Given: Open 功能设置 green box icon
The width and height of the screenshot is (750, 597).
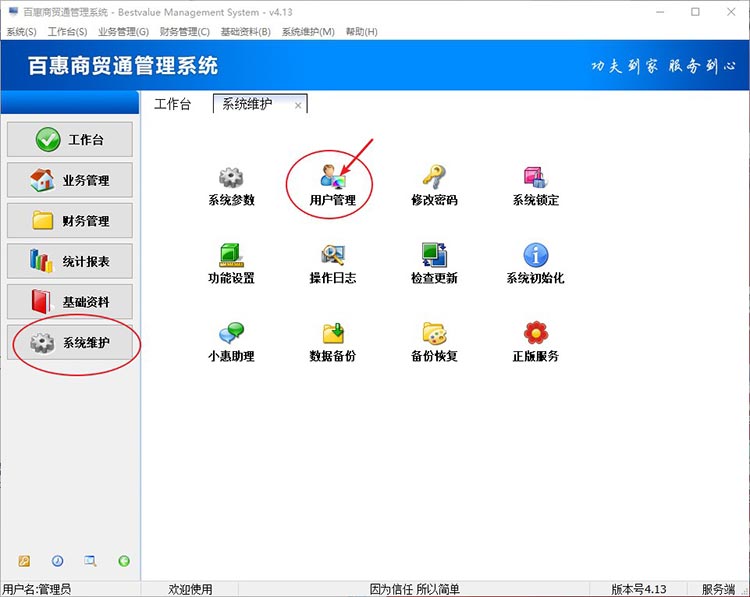Looking at the screenshot, I should pos(232,255).
